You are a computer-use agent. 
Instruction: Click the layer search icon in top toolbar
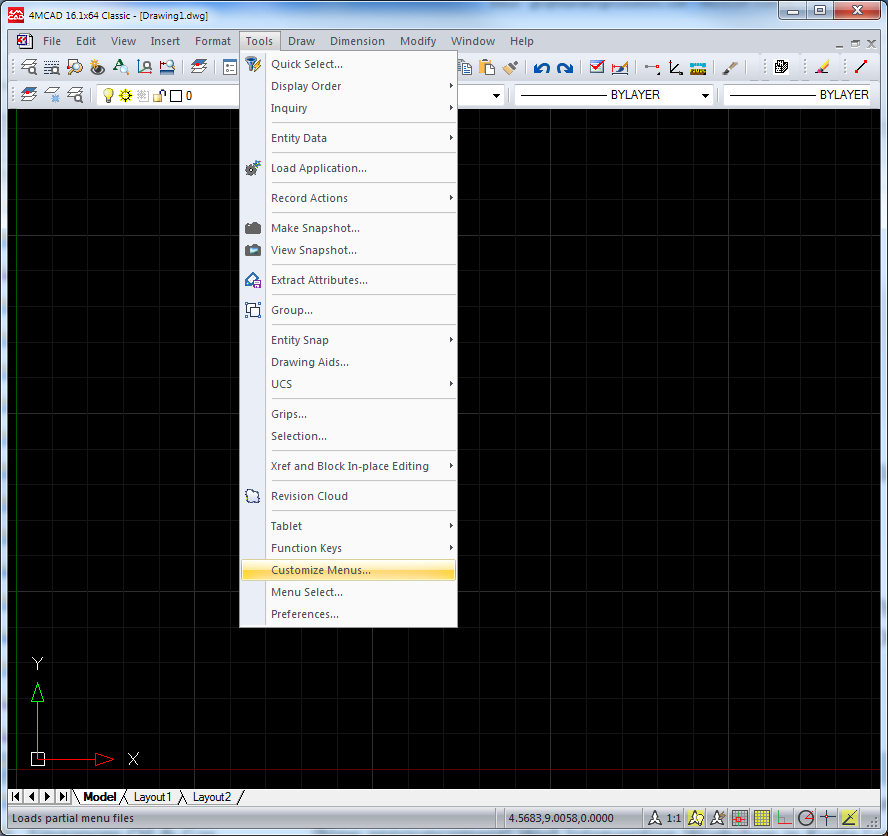click(29, 67)
